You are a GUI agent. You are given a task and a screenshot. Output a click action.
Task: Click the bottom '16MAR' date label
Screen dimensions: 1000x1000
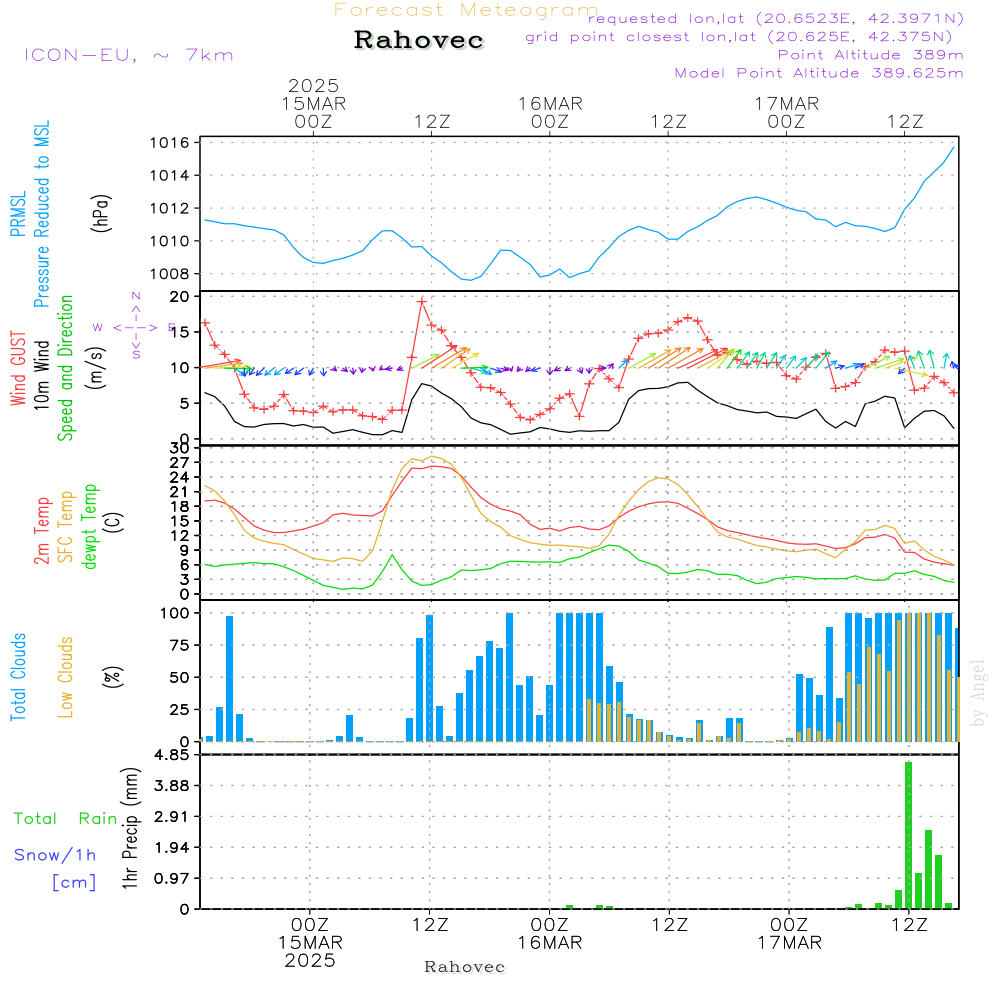click(550, 943)
